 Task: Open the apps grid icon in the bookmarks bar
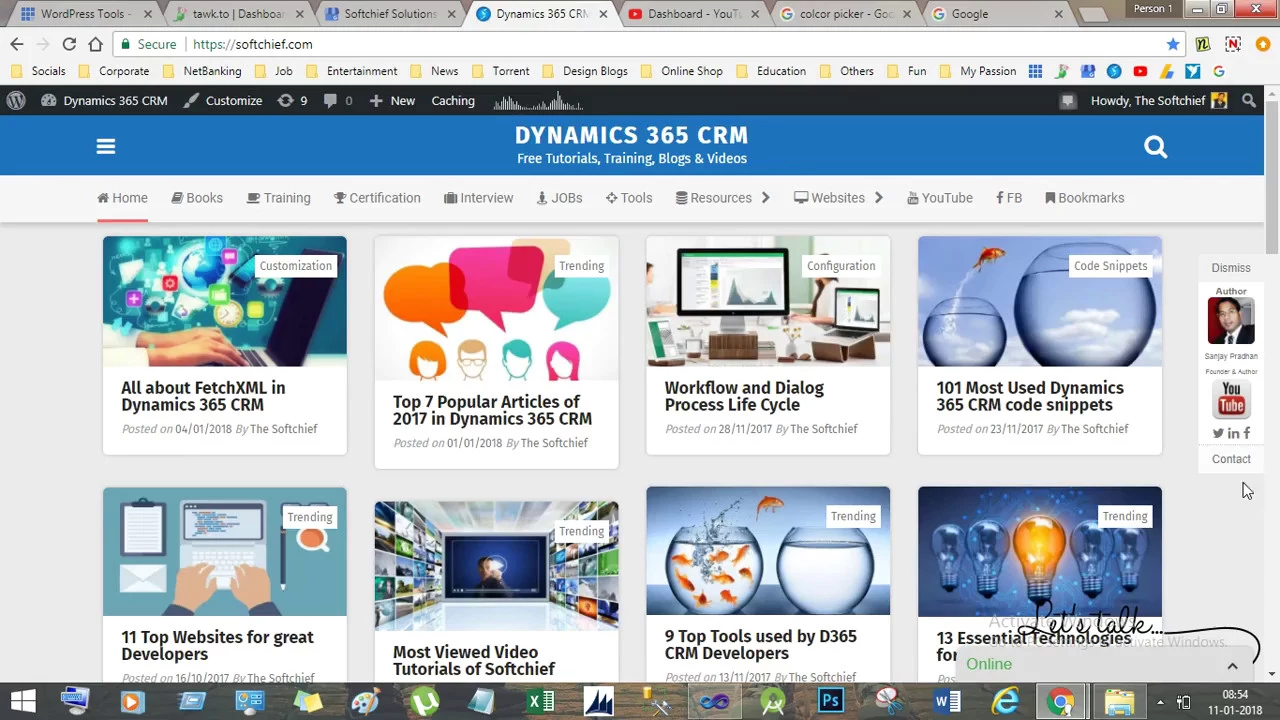(x=1035, y=71)
